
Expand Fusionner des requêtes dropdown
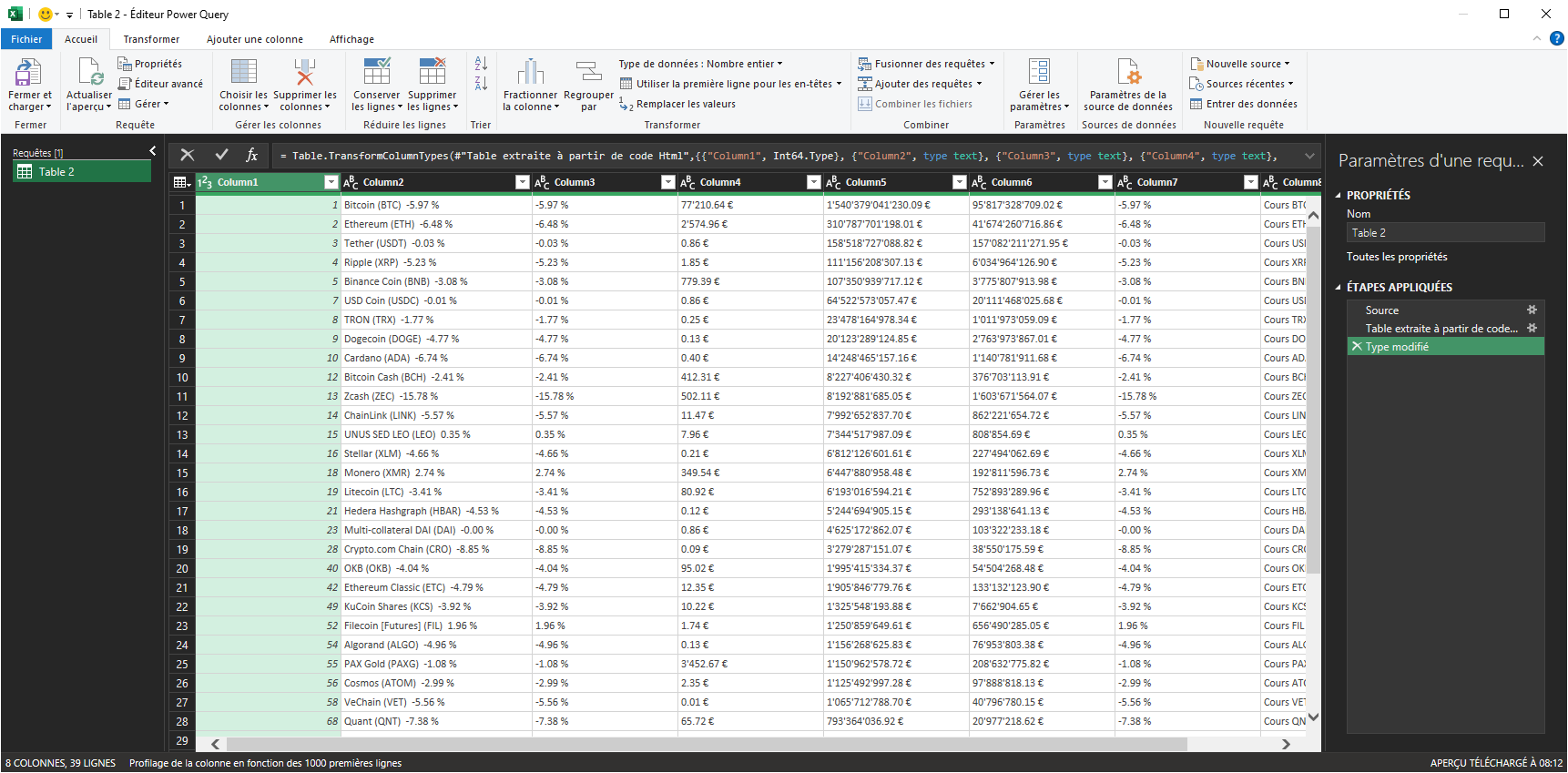pyautogui.click(x=992, y=64)
